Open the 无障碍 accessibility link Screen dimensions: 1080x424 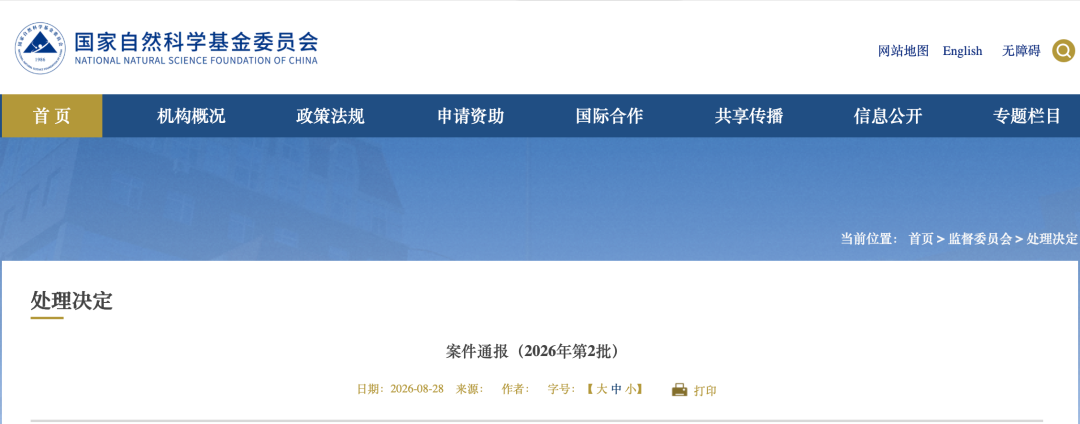point(1021,51)
